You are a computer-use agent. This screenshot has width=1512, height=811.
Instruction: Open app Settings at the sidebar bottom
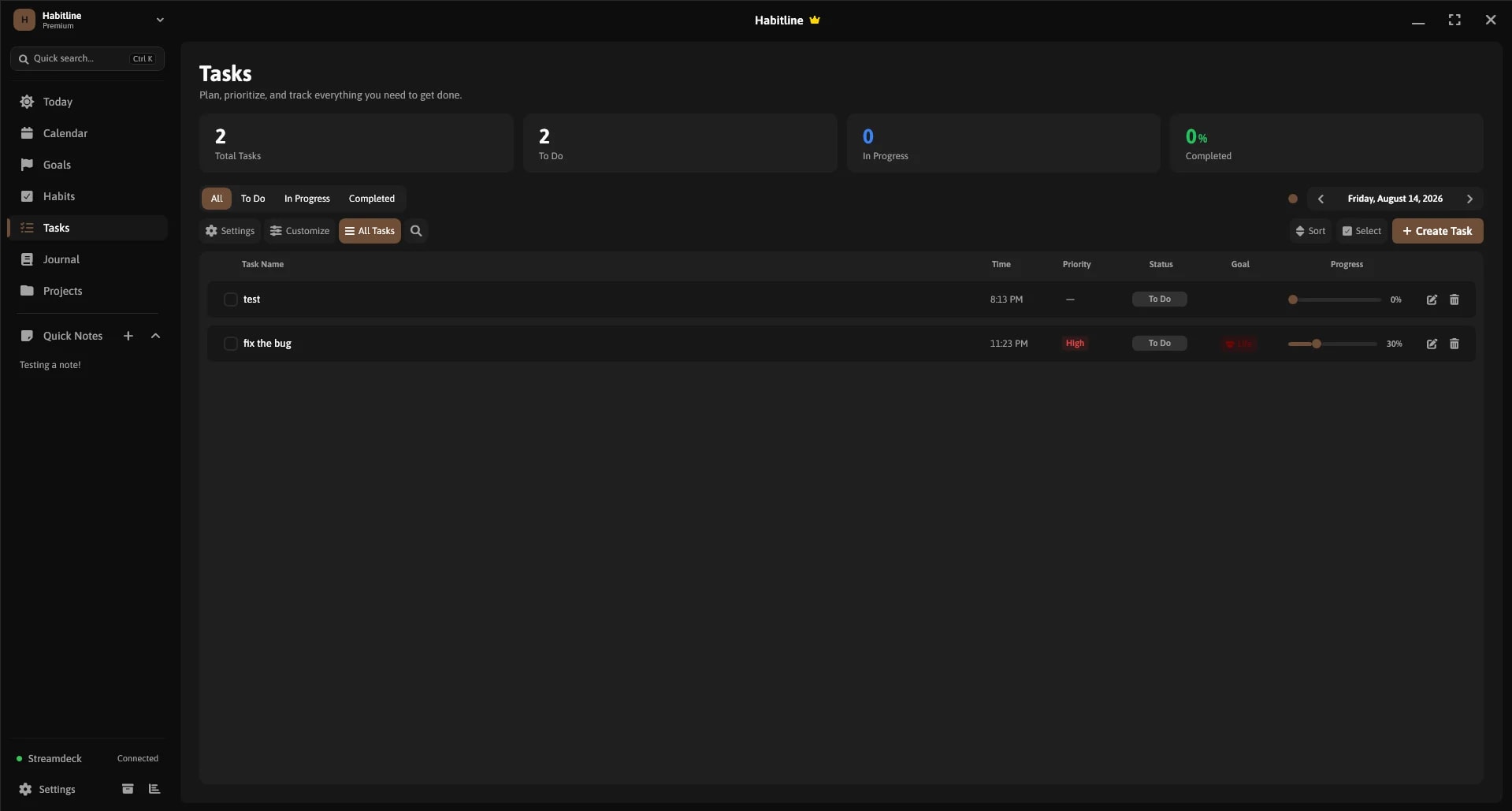(x=47, y=789)
